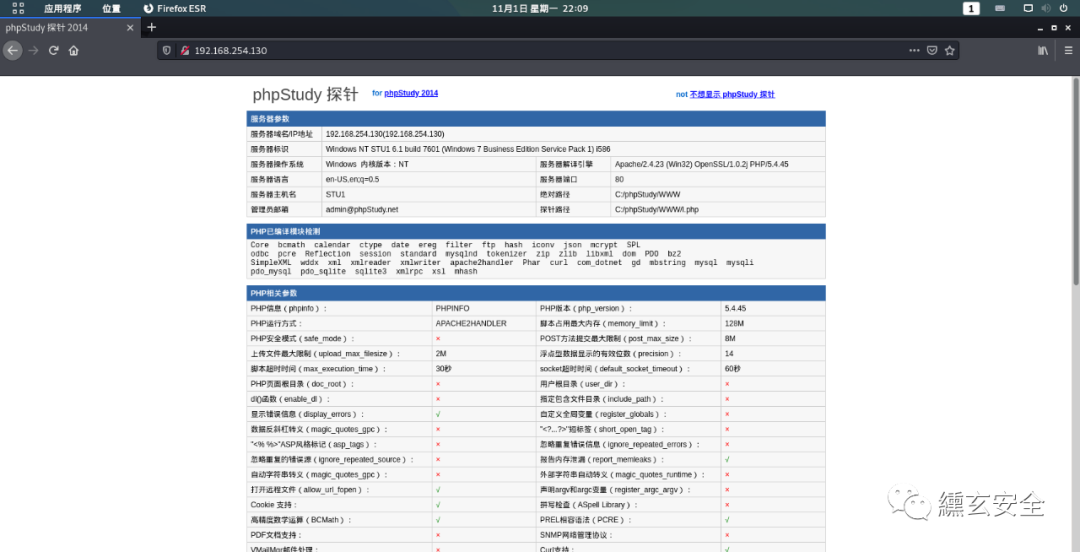Bookmark this page with star icon
This screenshot has height=552, width=1080.
(950, 50)
